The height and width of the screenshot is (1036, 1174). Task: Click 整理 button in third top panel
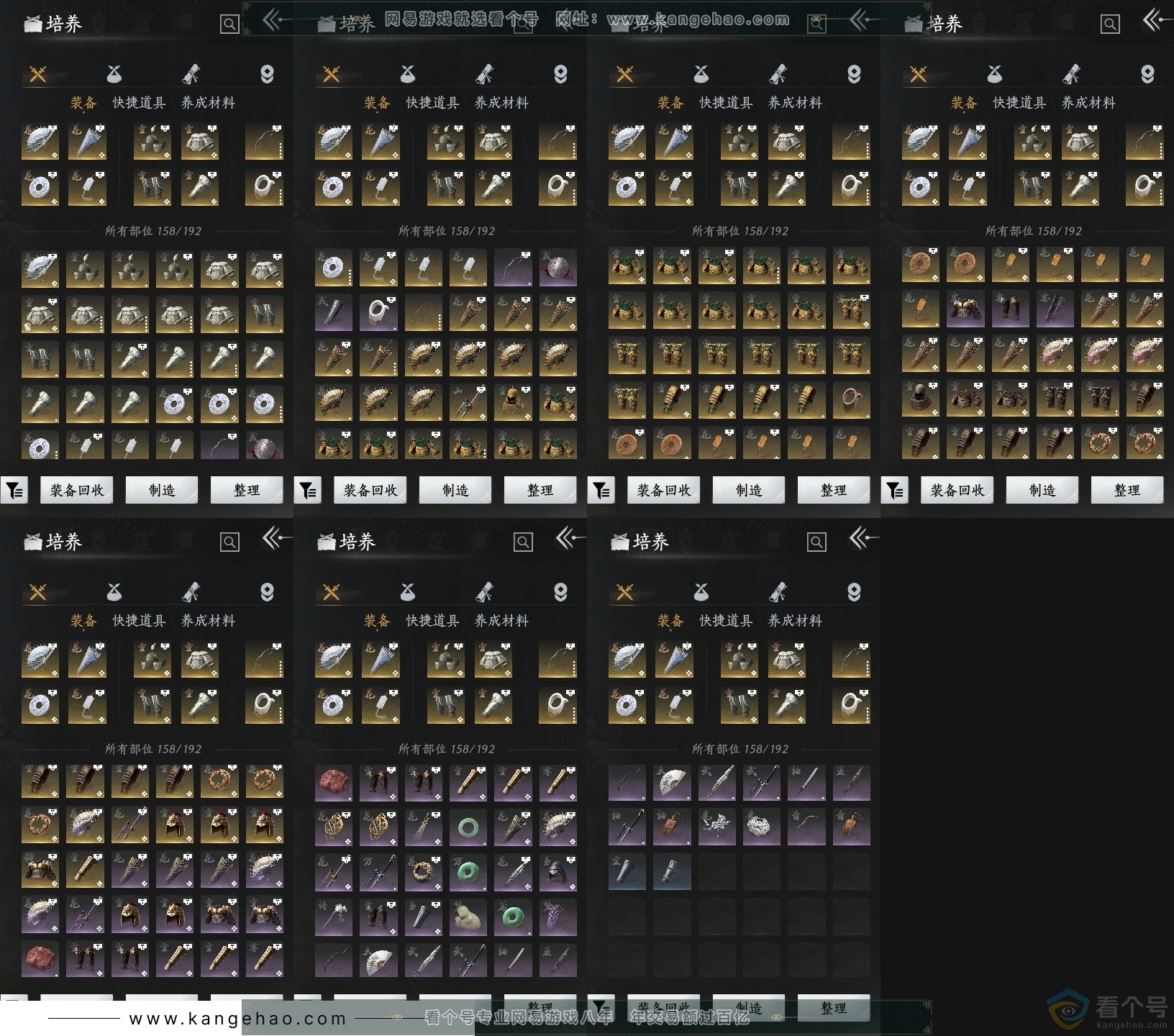834,491
